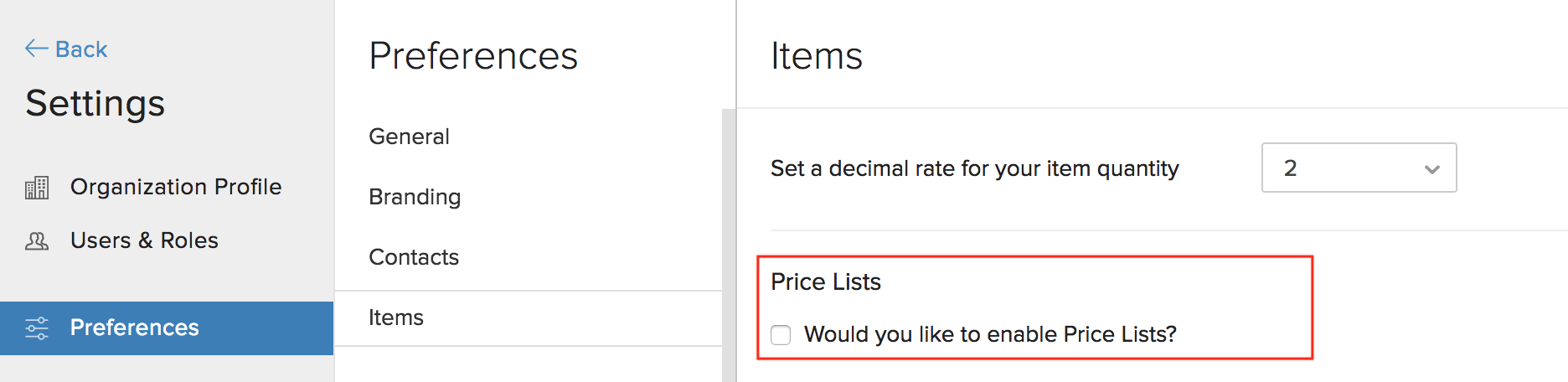Image resolution: width=1568 pixels, height=382 pixels.
Task: Select the highlighted Preferences sidebar label
Action: (x=134, y=328)
